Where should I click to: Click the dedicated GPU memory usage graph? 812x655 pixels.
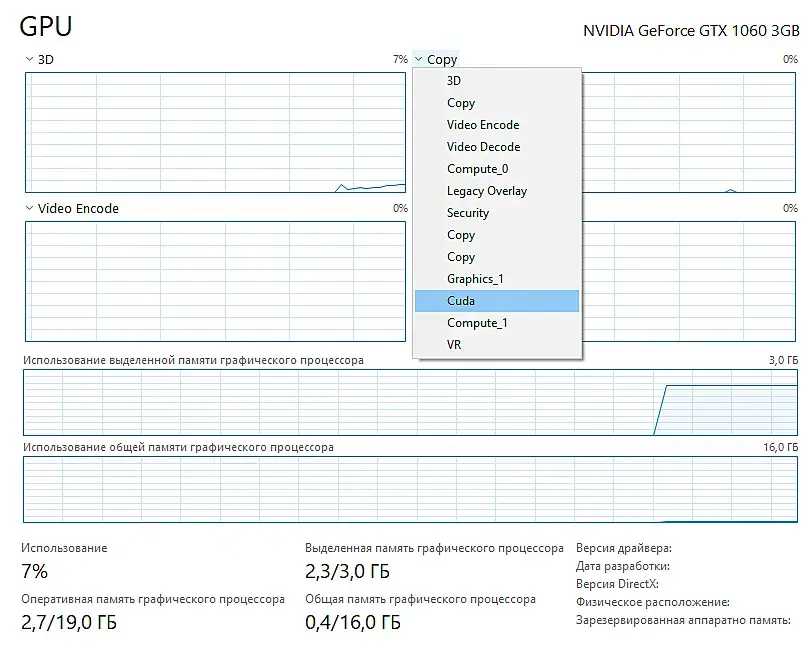point(410,402)
